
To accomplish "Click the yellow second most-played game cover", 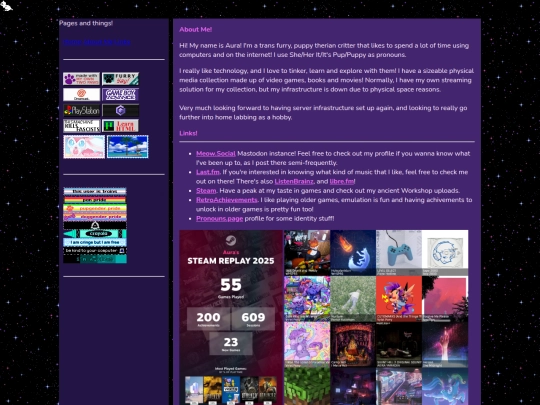I will (x=212, y=390).
